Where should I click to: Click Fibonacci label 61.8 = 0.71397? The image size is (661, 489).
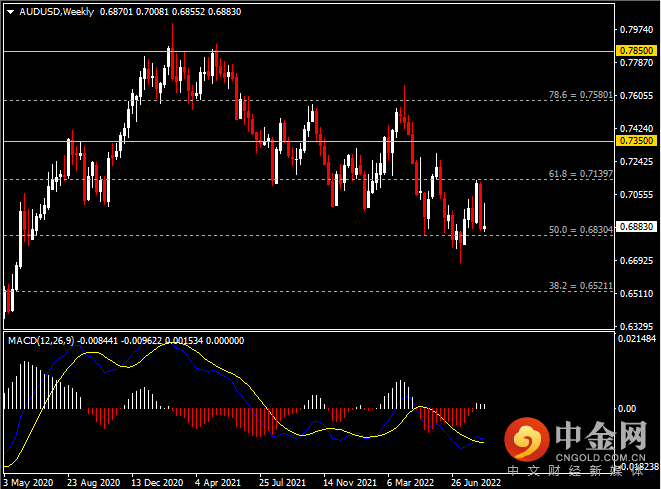580,174
